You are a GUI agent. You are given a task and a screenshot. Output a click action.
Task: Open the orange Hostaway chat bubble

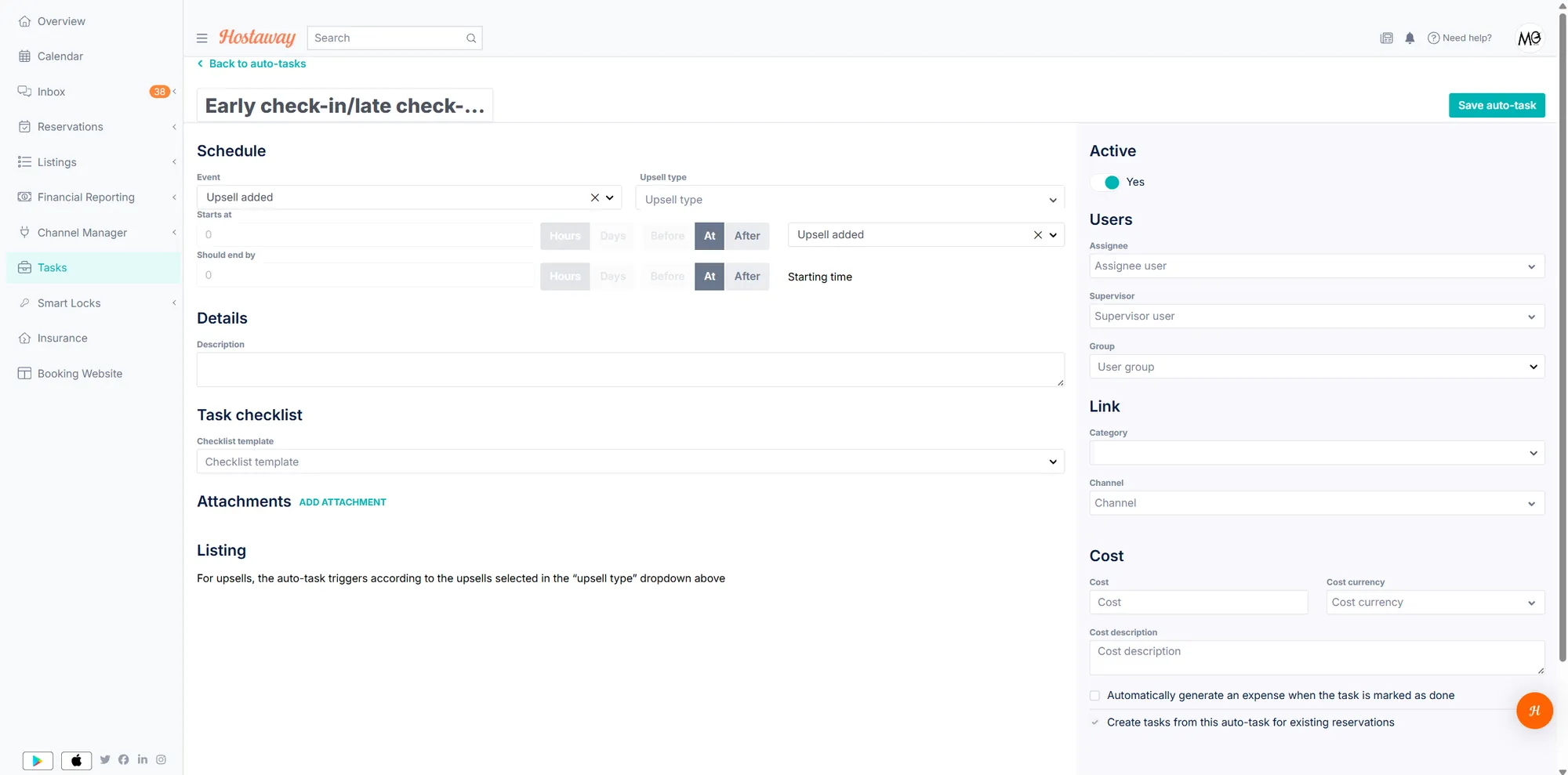point(1534,711)
